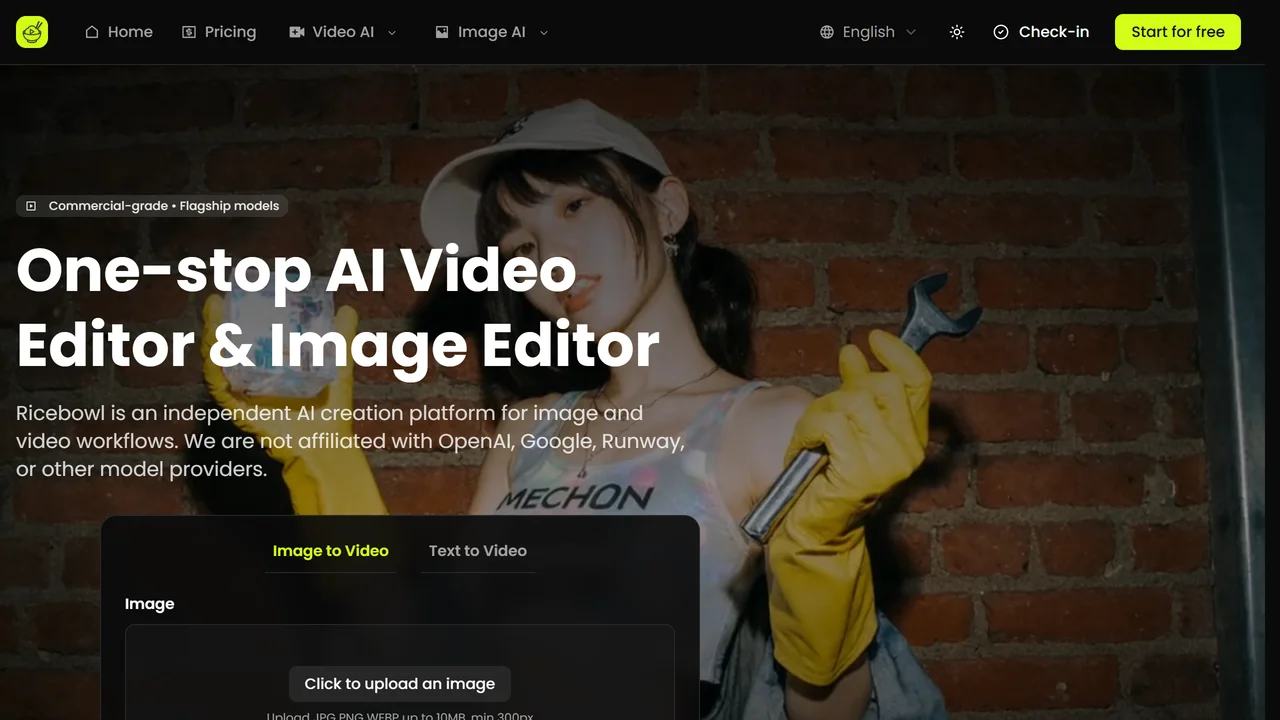Click the 'Image' field label

point(150,604)
